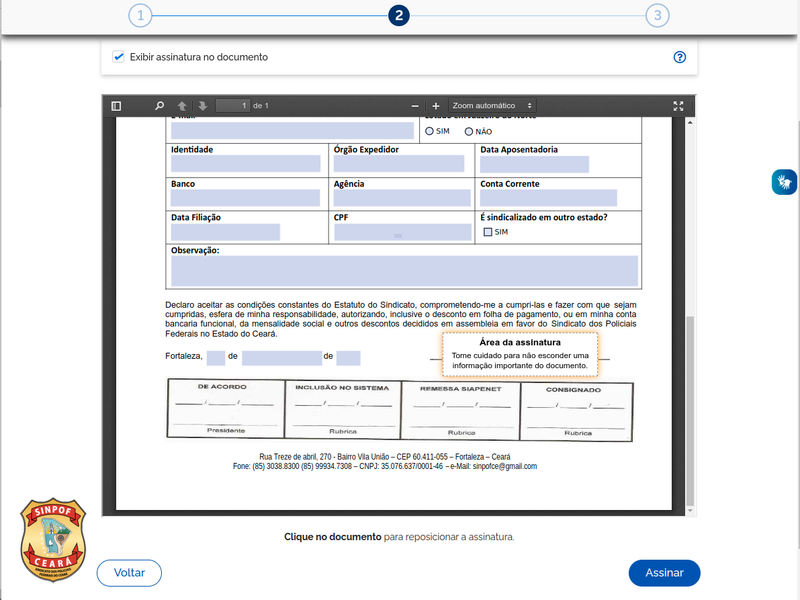
Task: Open the help question mark icon
Action: (680, 57)
